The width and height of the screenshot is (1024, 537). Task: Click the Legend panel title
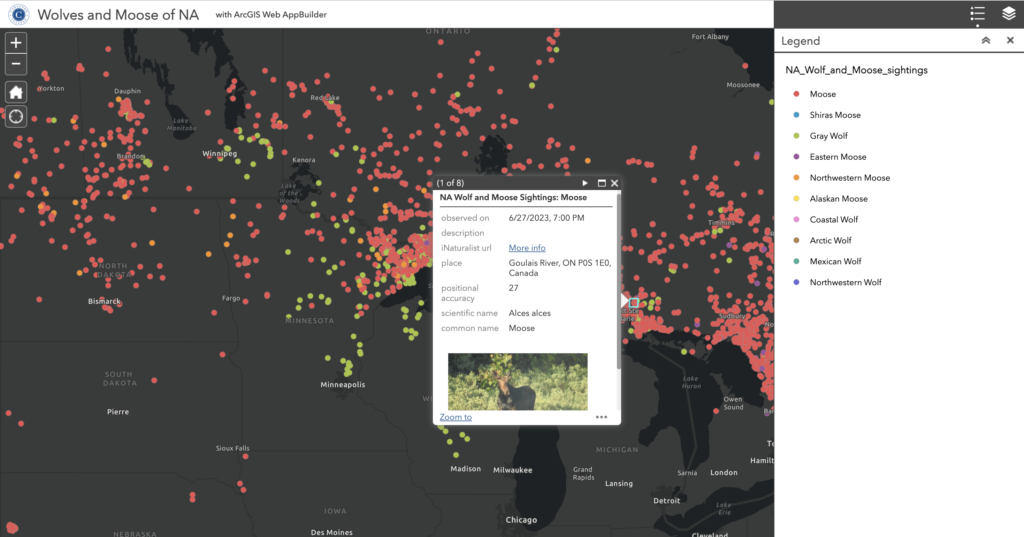[x=800, y=41]
